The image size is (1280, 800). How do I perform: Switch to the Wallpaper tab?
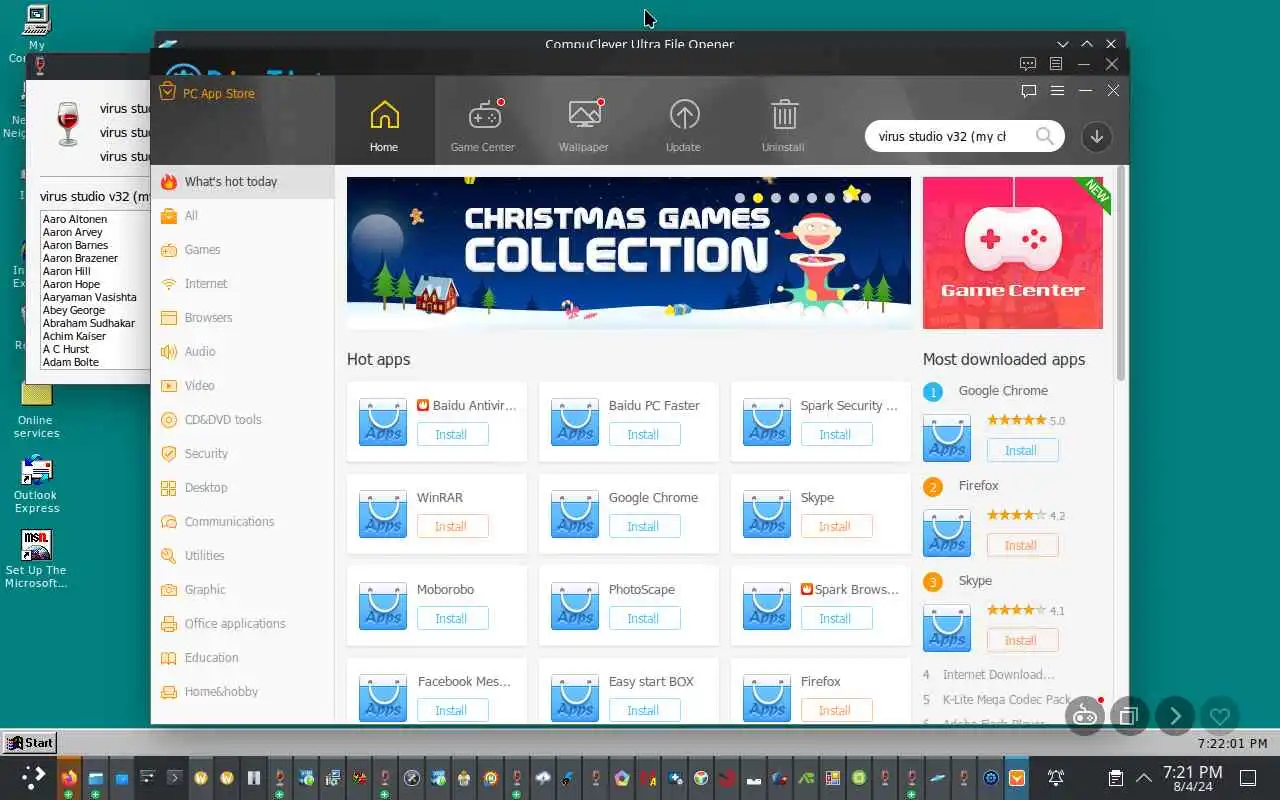[x=584, y=126]
